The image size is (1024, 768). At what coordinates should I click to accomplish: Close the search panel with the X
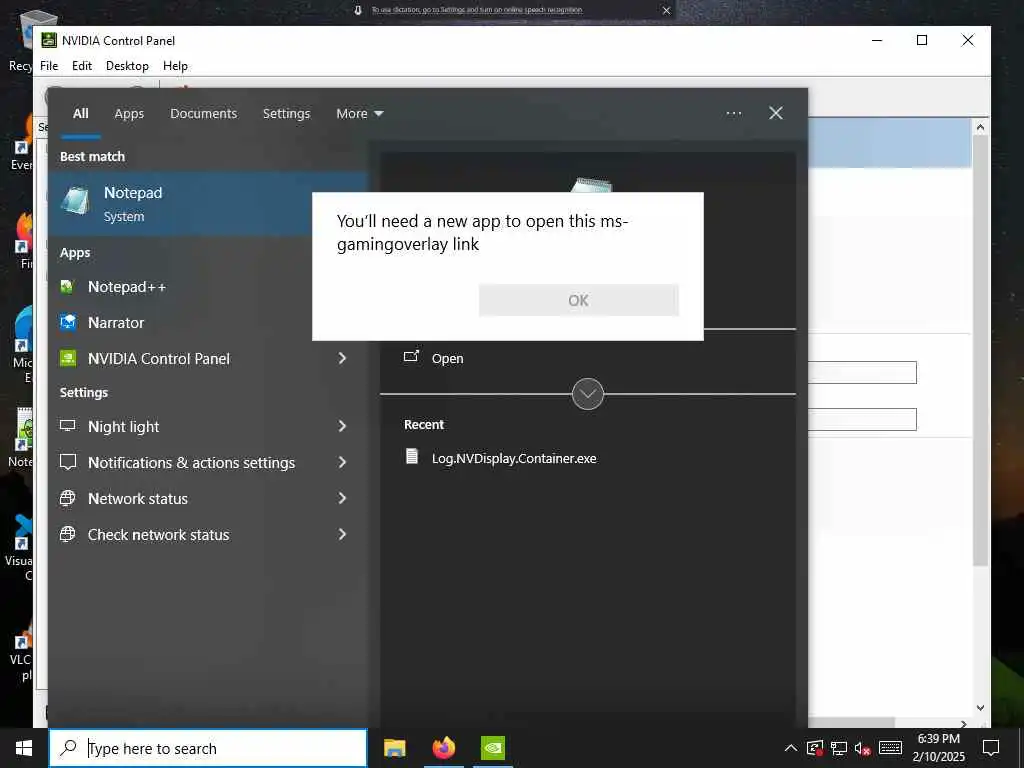776,113
